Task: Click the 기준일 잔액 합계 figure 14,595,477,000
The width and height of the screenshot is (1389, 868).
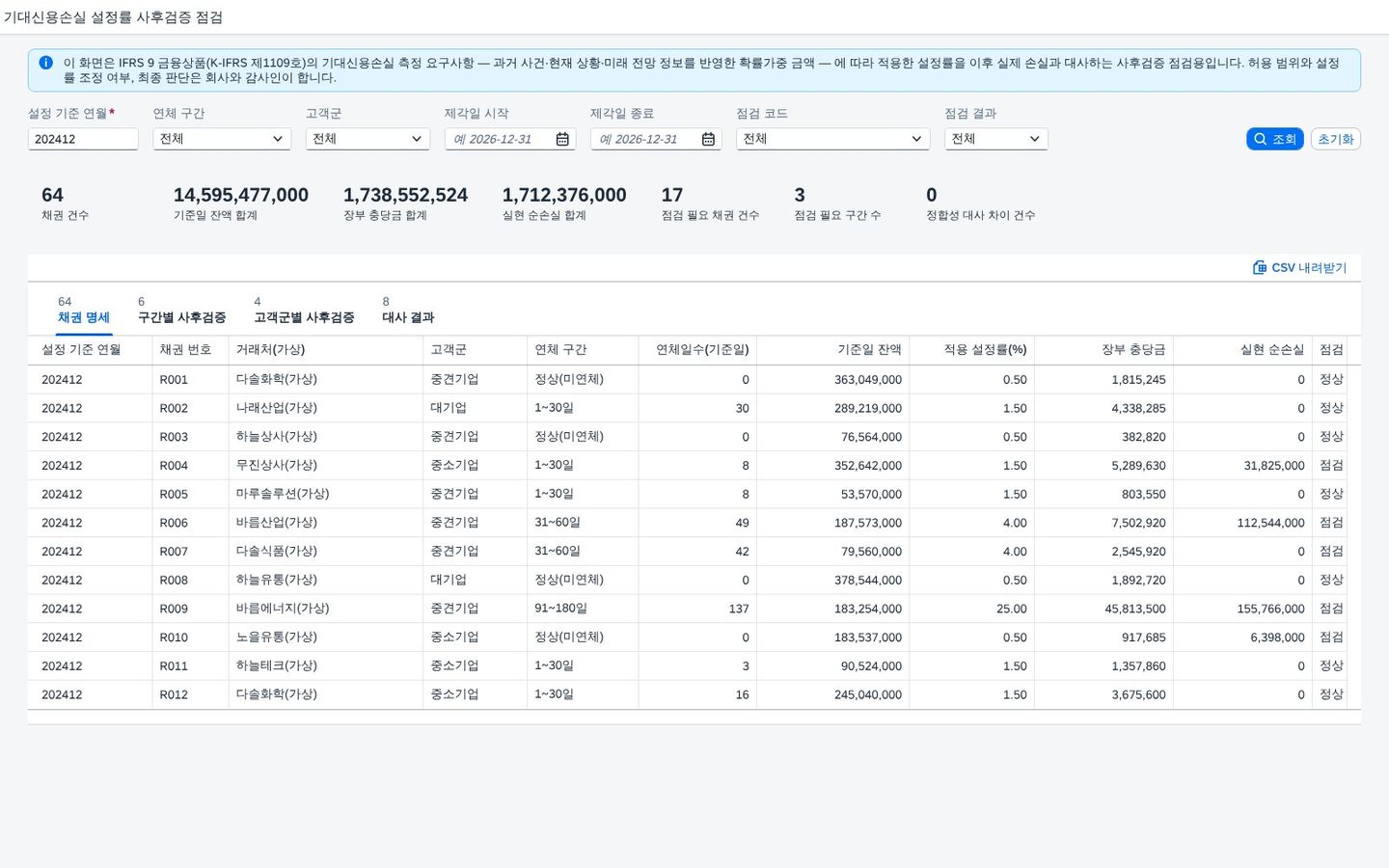Action: [x=241, y=195]
